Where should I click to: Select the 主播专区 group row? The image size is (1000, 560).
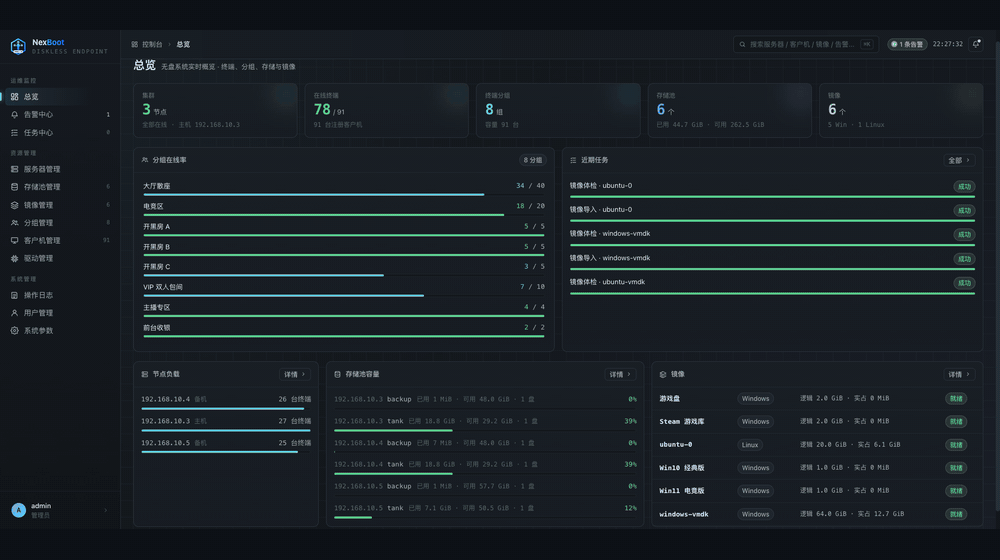coord(344,310)
